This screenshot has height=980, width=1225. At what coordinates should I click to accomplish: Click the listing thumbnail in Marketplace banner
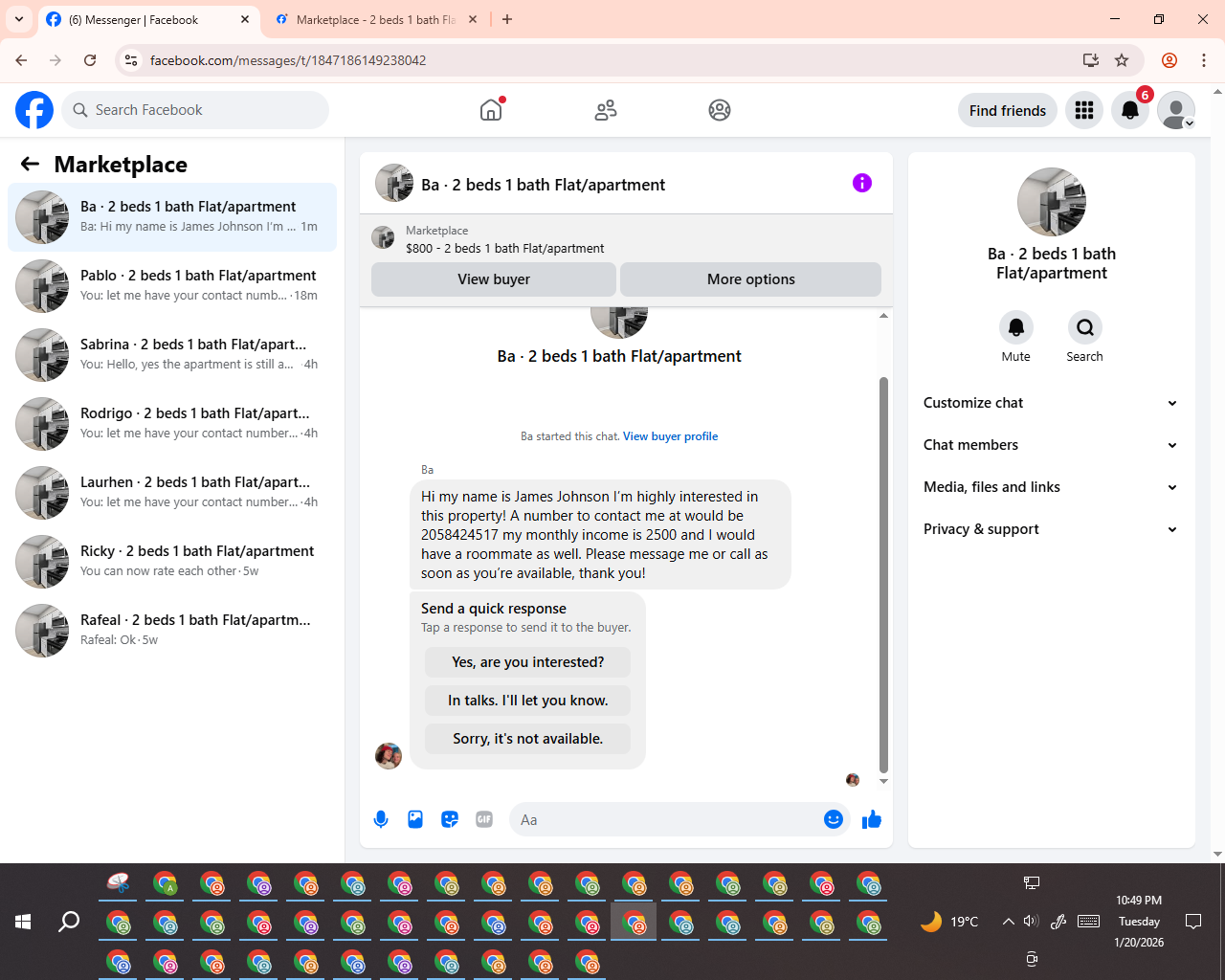tap(383, 237)
